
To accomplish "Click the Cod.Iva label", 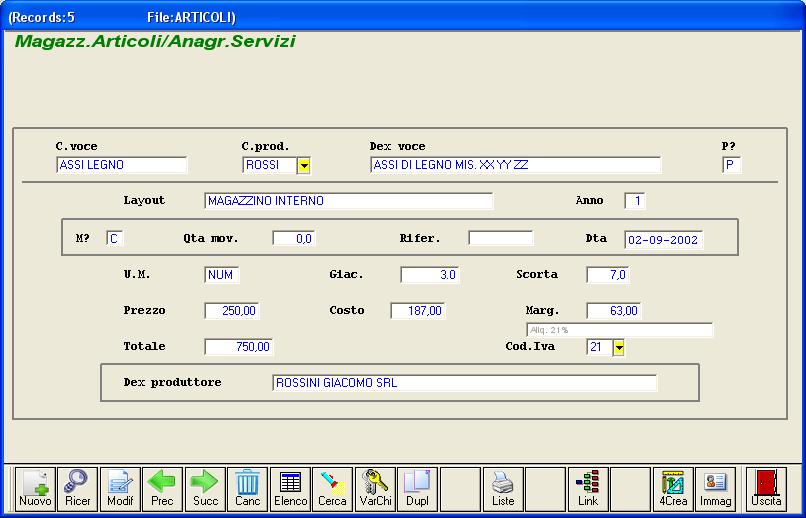I will point(530,346).
